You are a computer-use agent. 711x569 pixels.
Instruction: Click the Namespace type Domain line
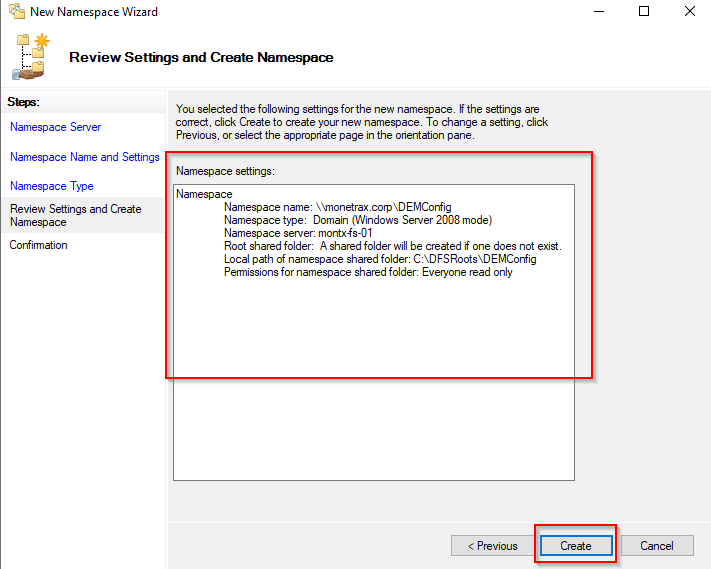358,220
